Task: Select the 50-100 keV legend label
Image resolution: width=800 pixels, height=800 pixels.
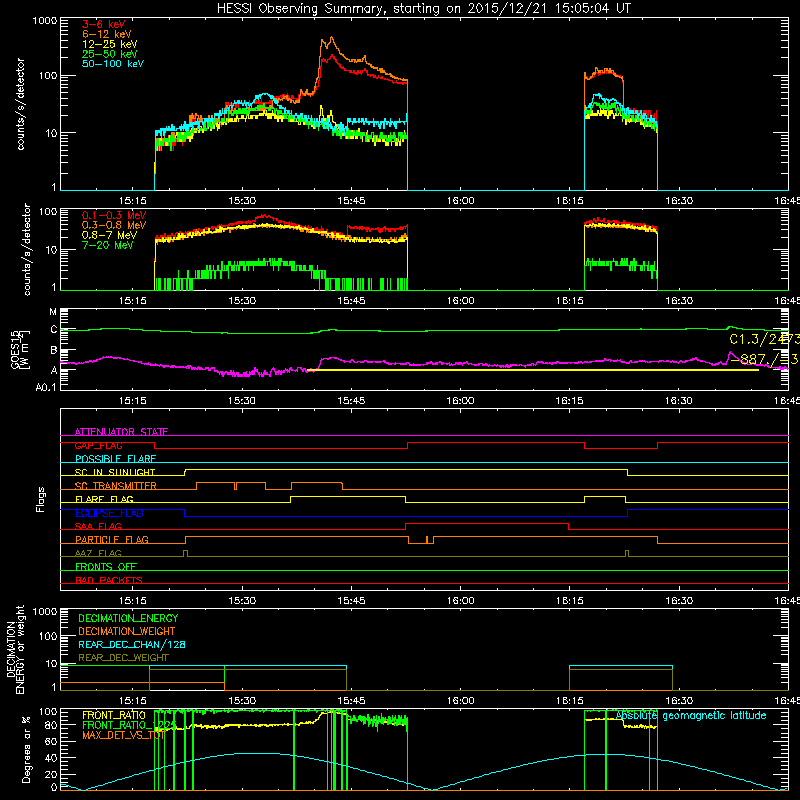Action: (x=113, y=64)
